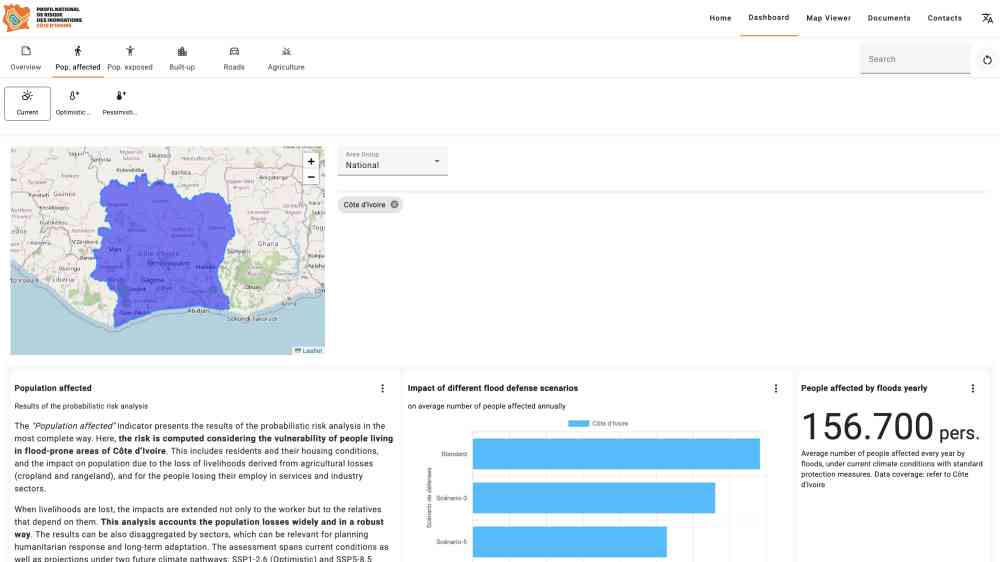Open the Built-up tab
This screenshot has height=562, width=1000.
point(182,58)
